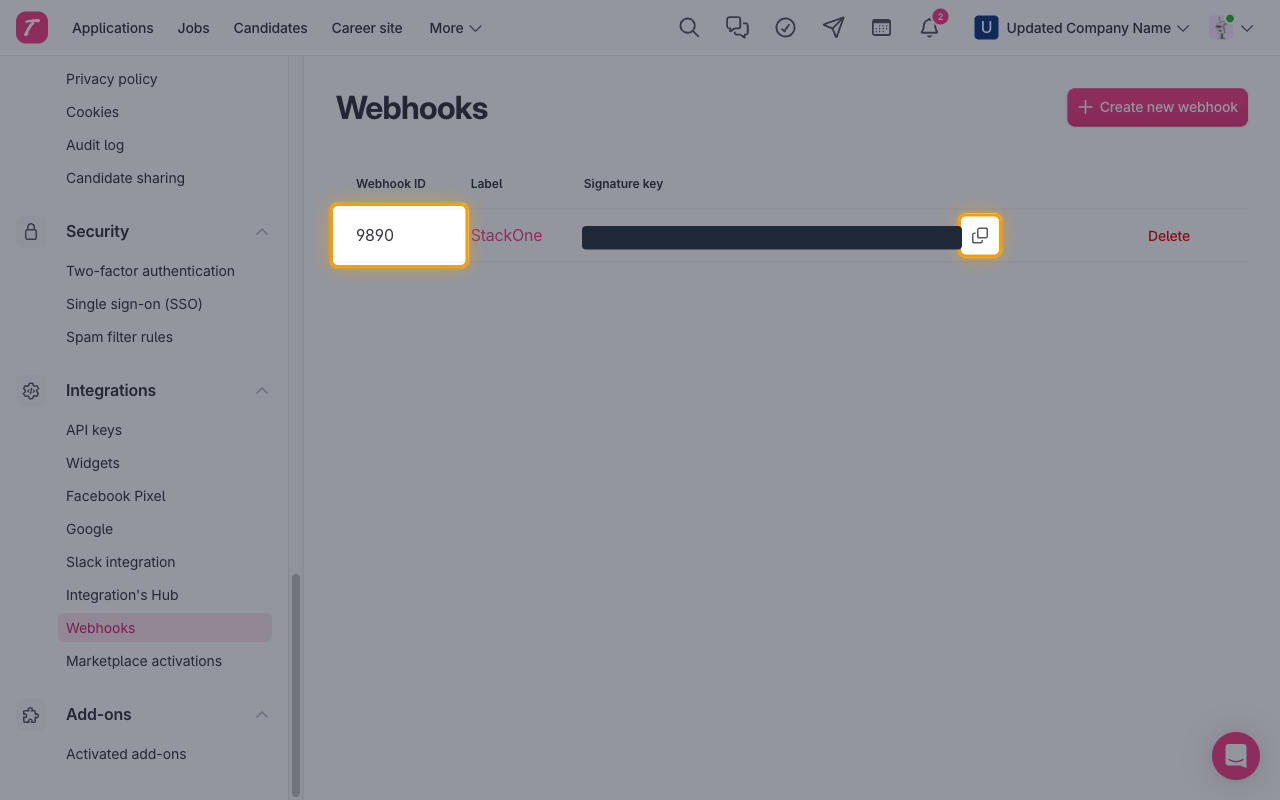The image size is (1280, 800).
Task: Click the Label column header
Action: coord(487,184)
